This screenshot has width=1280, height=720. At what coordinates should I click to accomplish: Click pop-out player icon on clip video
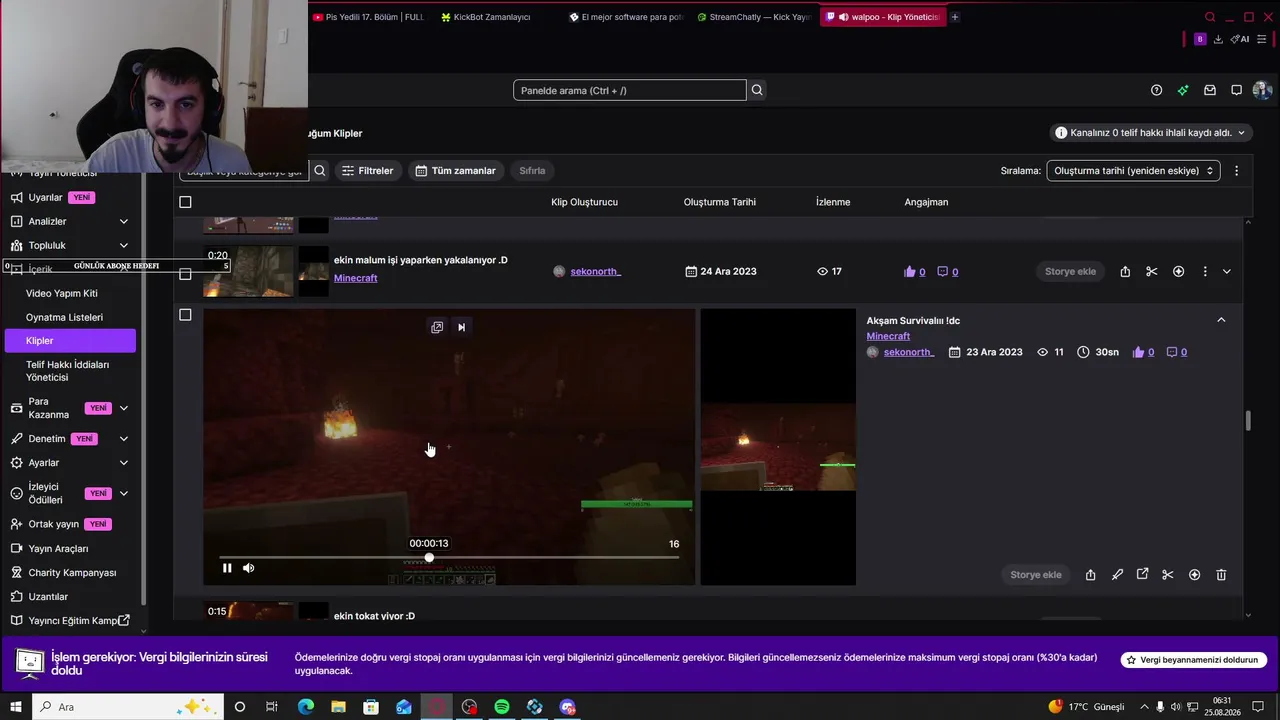tap(437, 327)
